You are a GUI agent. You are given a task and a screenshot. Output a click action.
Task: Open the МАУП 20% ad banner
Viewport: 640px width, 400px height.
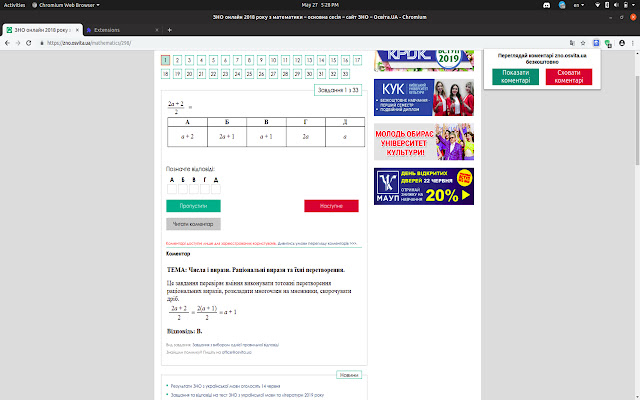click(424, 186)
